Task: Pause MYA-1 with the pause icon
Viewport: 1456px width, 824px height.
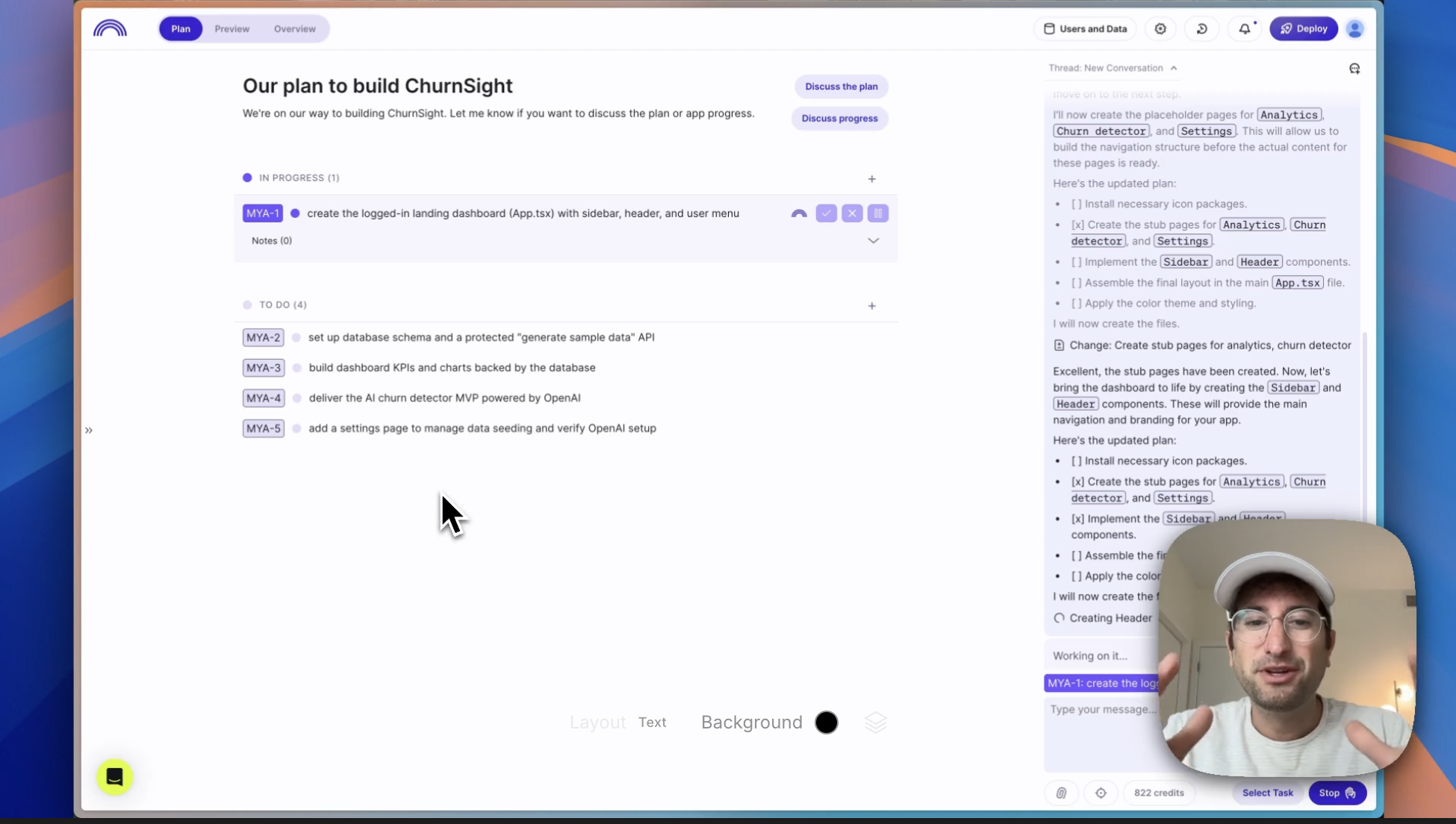Action: tap(878, 213)
